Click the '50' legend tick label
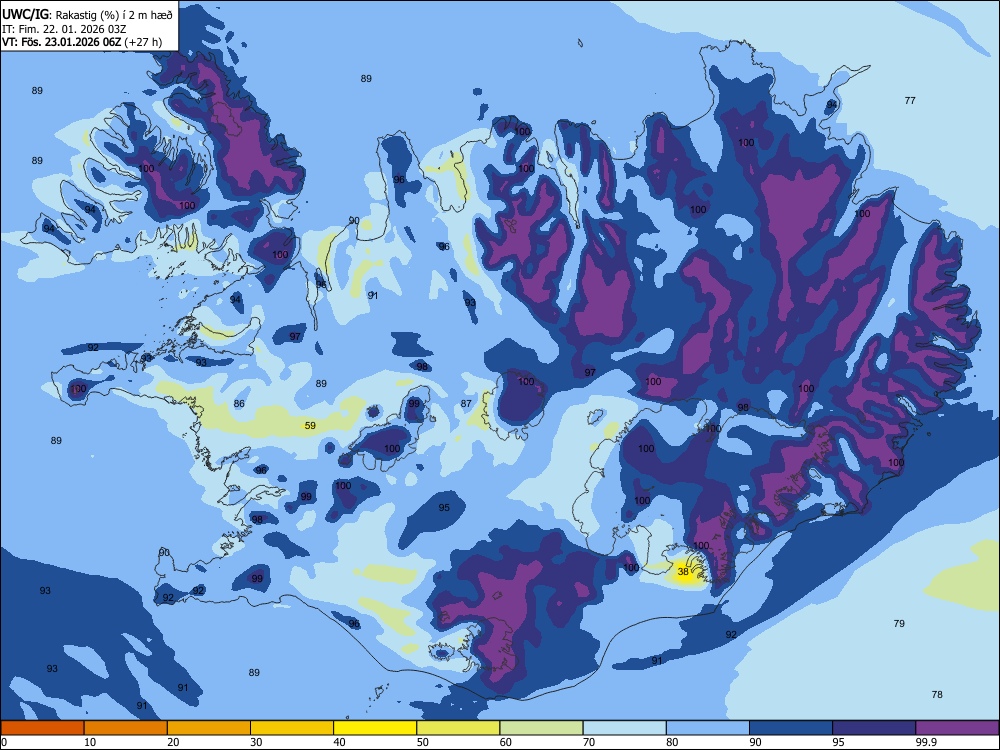 pos(422,742)
